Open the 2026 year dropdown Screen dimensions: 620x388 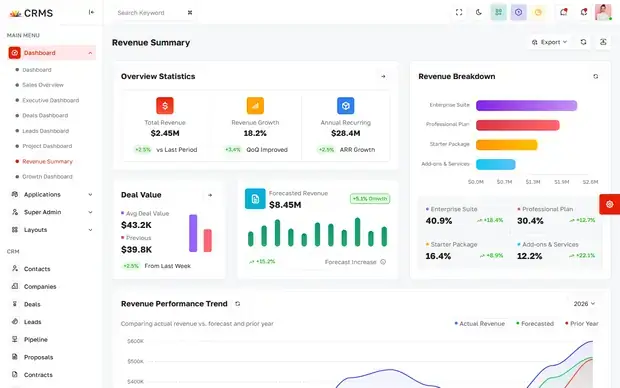point(584,304)
